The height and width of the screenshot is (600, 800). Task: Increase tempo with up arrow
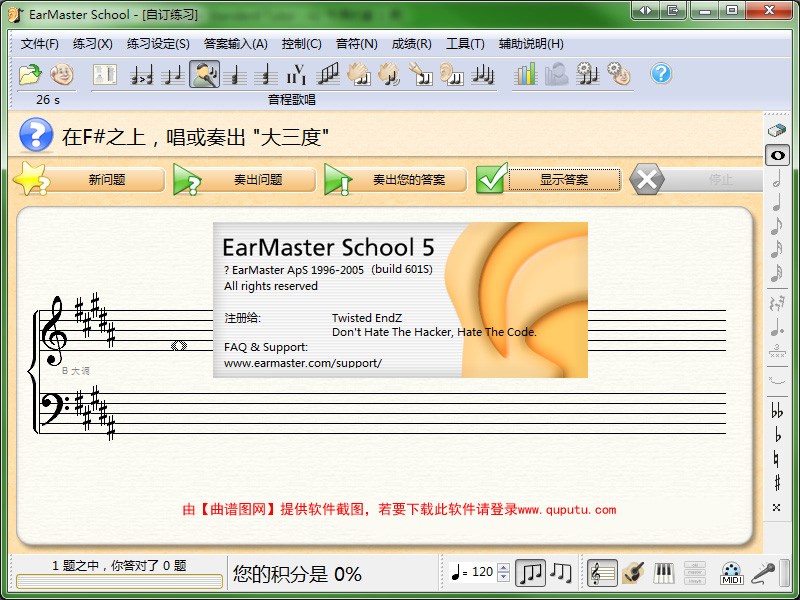pyautogui.click(x=504, y=567)
